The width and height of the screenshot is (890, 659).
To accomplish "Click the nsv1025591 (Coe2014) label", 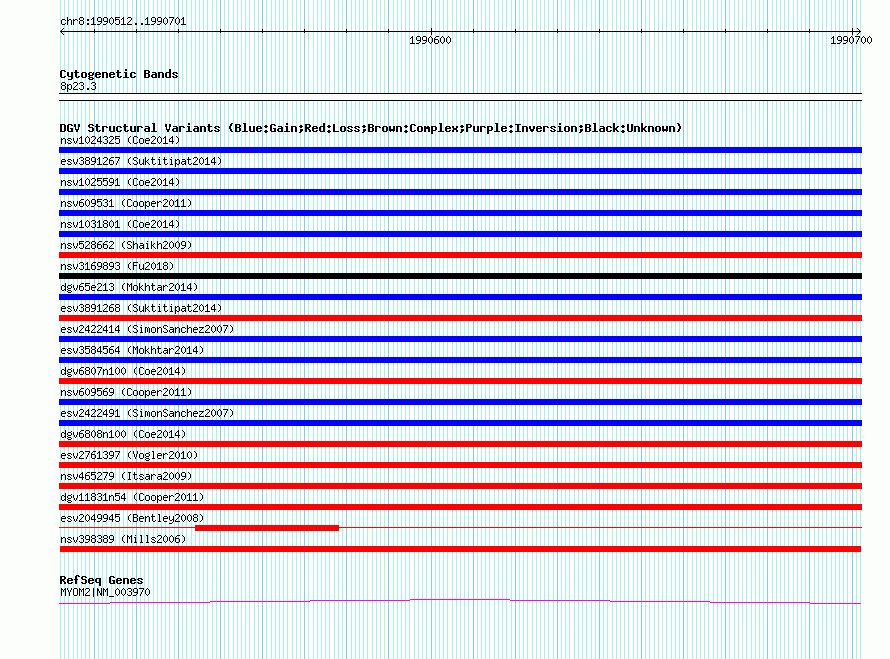I will click(120, 182).
